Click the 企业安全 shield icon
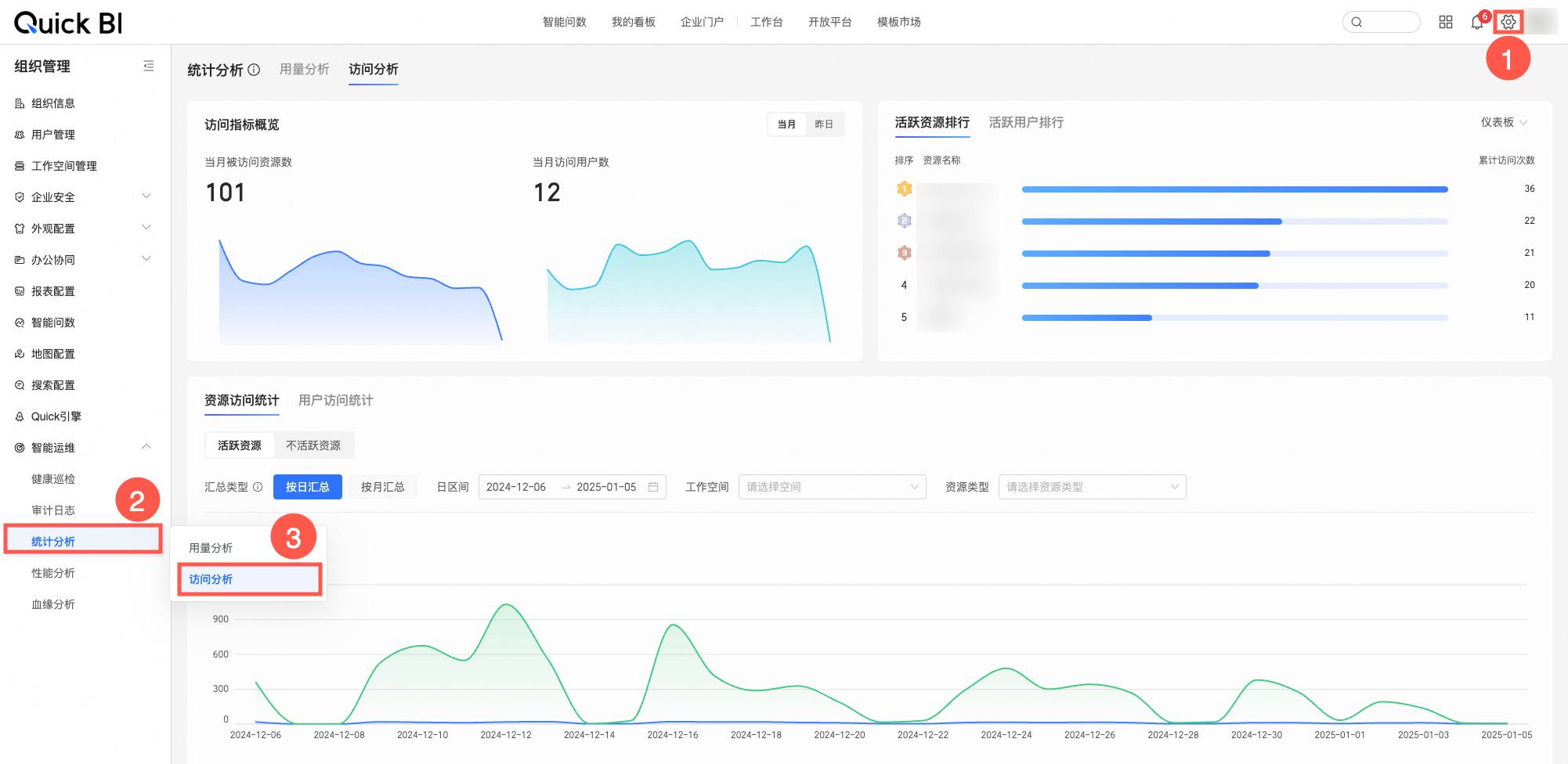The height and width of the screenshot is (764, 1568). (x=20, y=197)
